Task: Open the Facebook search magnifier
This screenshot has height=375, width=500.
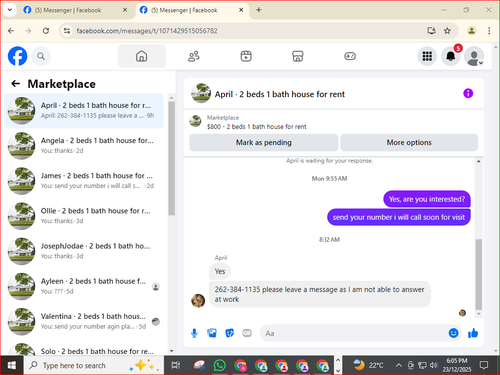Action: (41, 56)
